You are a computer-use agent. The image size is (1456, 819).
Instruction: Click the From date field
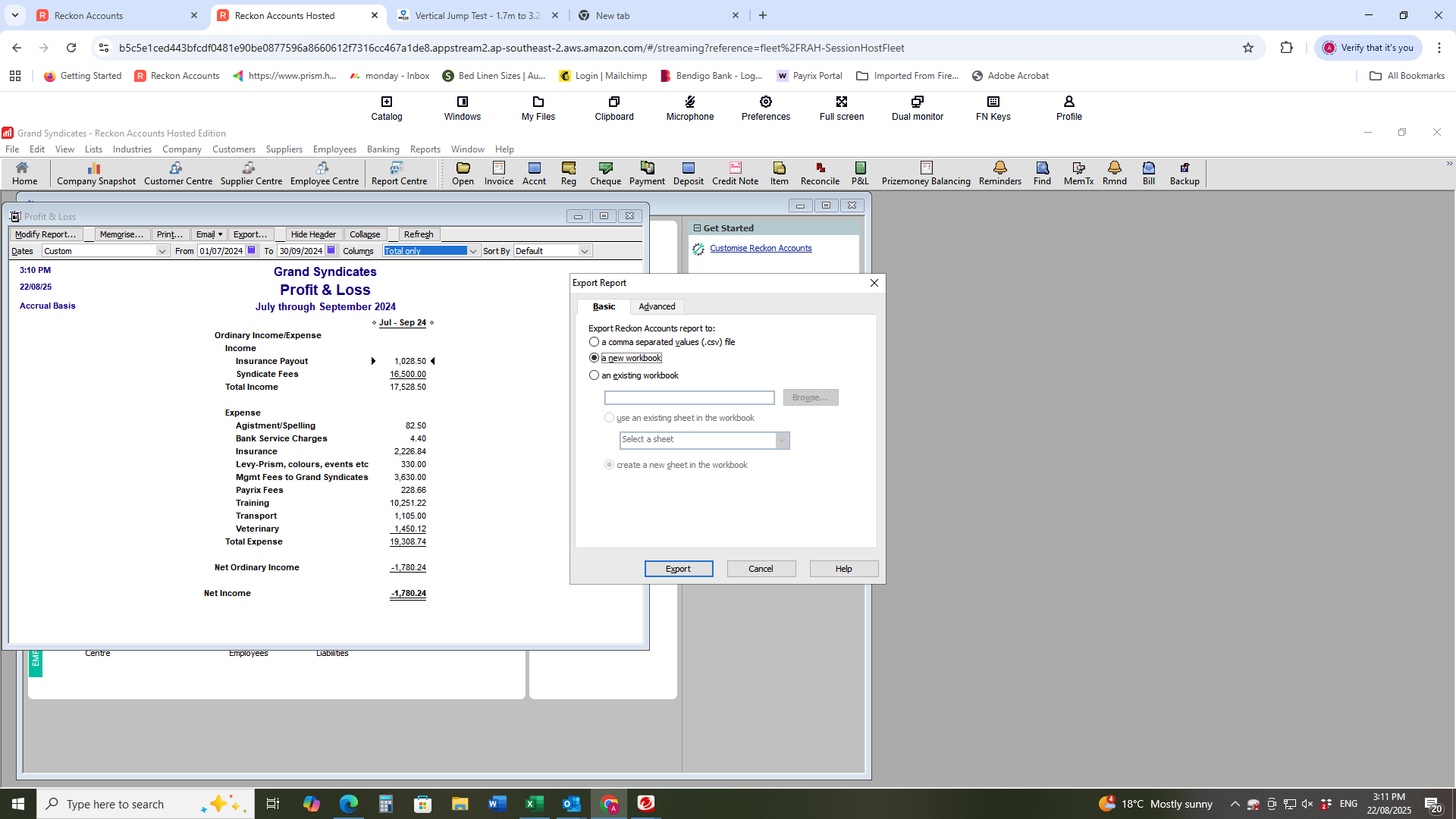coord(221,251)
